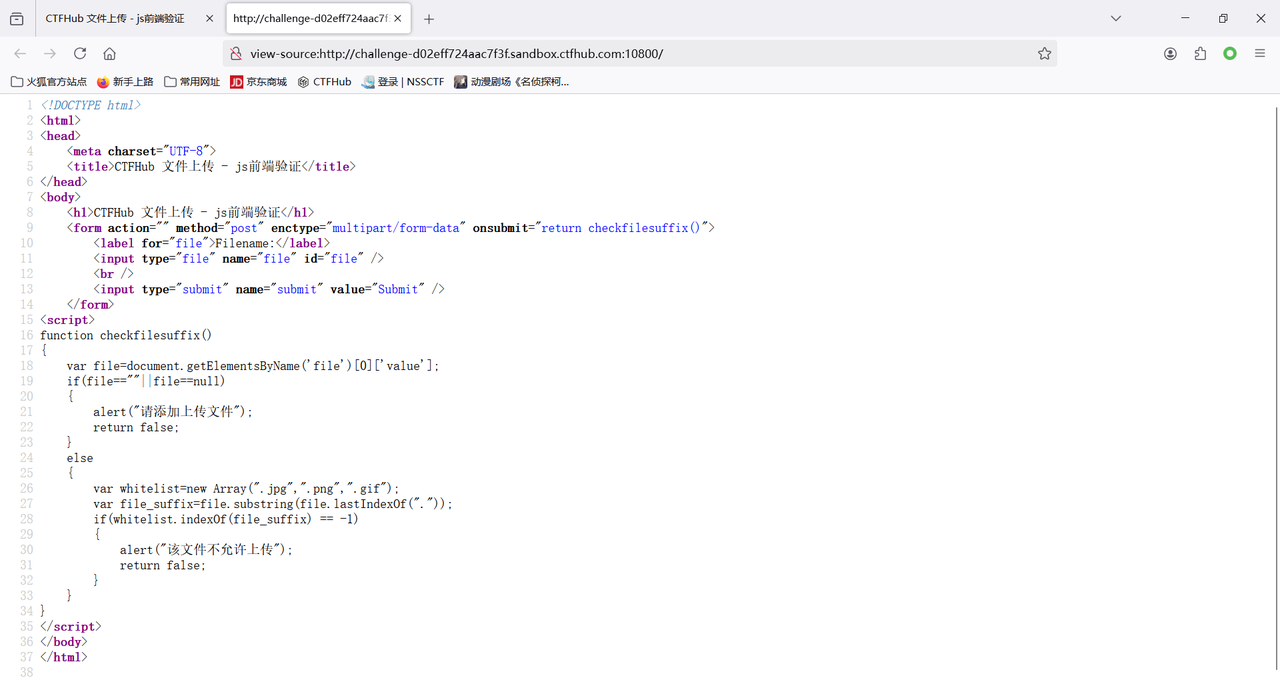Click the connection not secure lock icon
Screen dimensions: 1280x680
(236, 54)
